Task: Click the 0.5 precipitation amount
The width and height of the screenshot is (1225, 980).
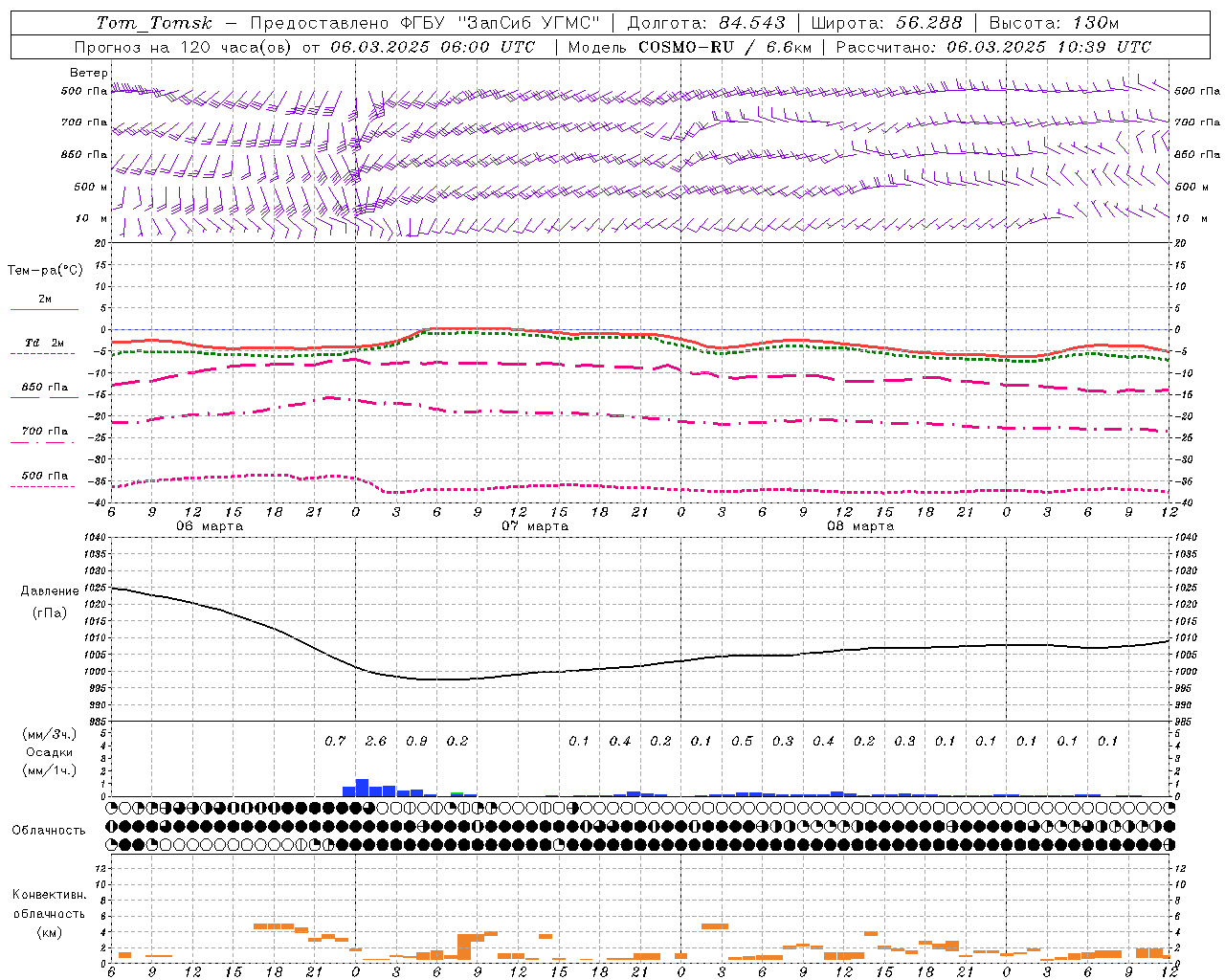Action: [x=742, y=741]
